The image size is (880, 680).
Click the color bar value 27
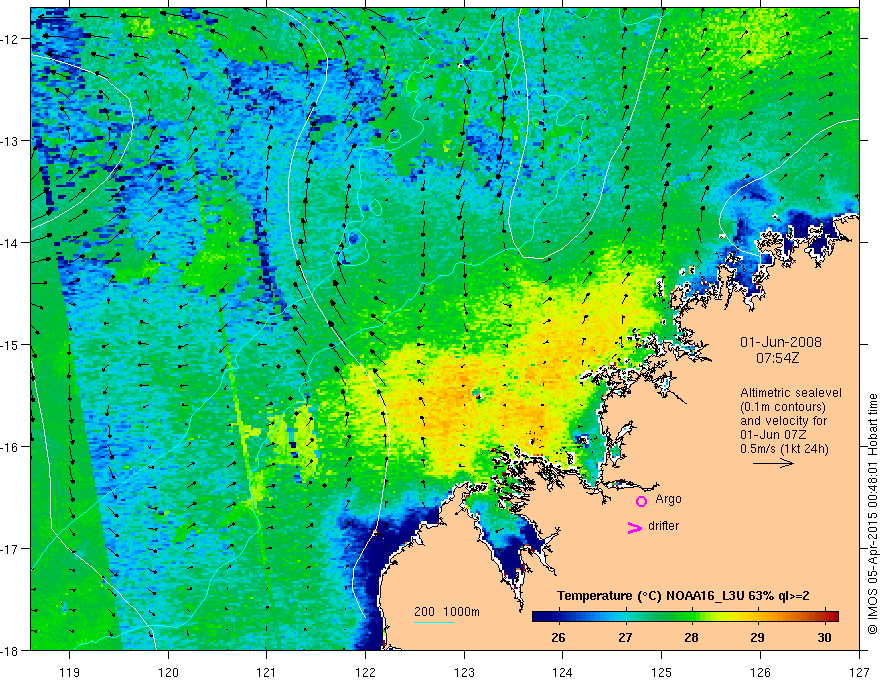(625, 638)
